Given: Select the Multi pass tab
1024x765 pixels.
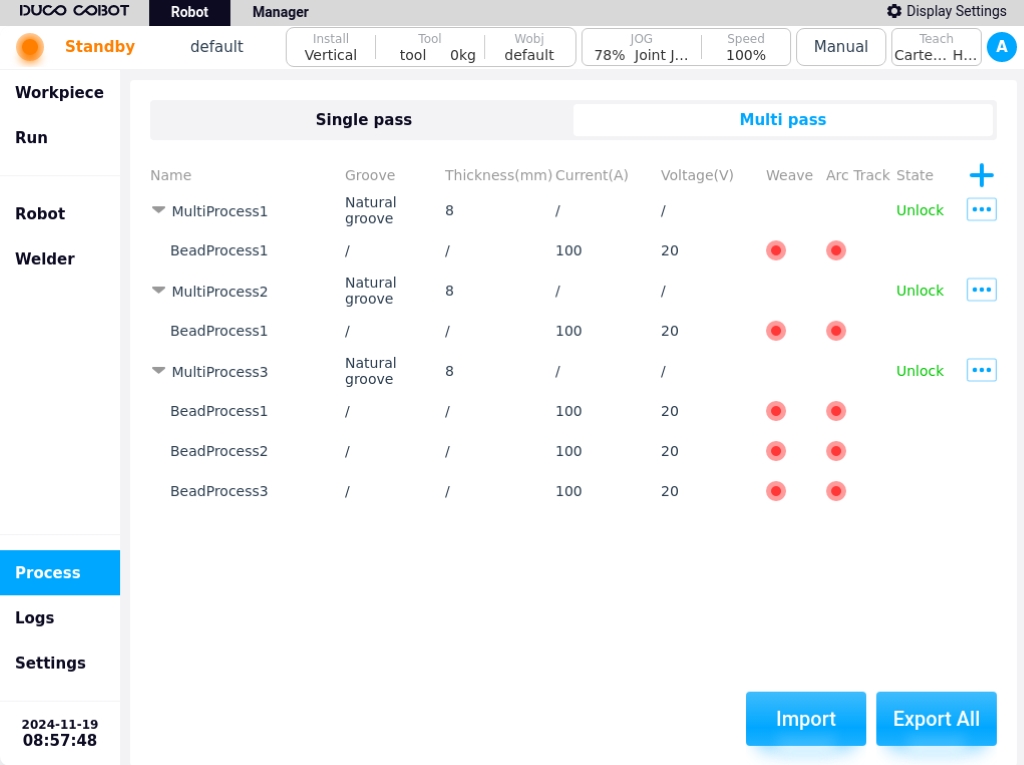Looking at the screenshot, I should [782, 120].
